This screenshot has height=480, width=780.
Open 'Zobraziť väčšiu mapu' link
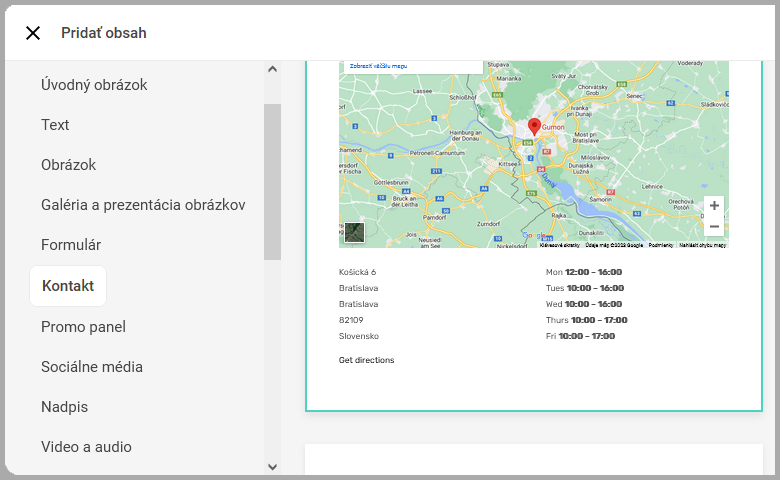378,66
